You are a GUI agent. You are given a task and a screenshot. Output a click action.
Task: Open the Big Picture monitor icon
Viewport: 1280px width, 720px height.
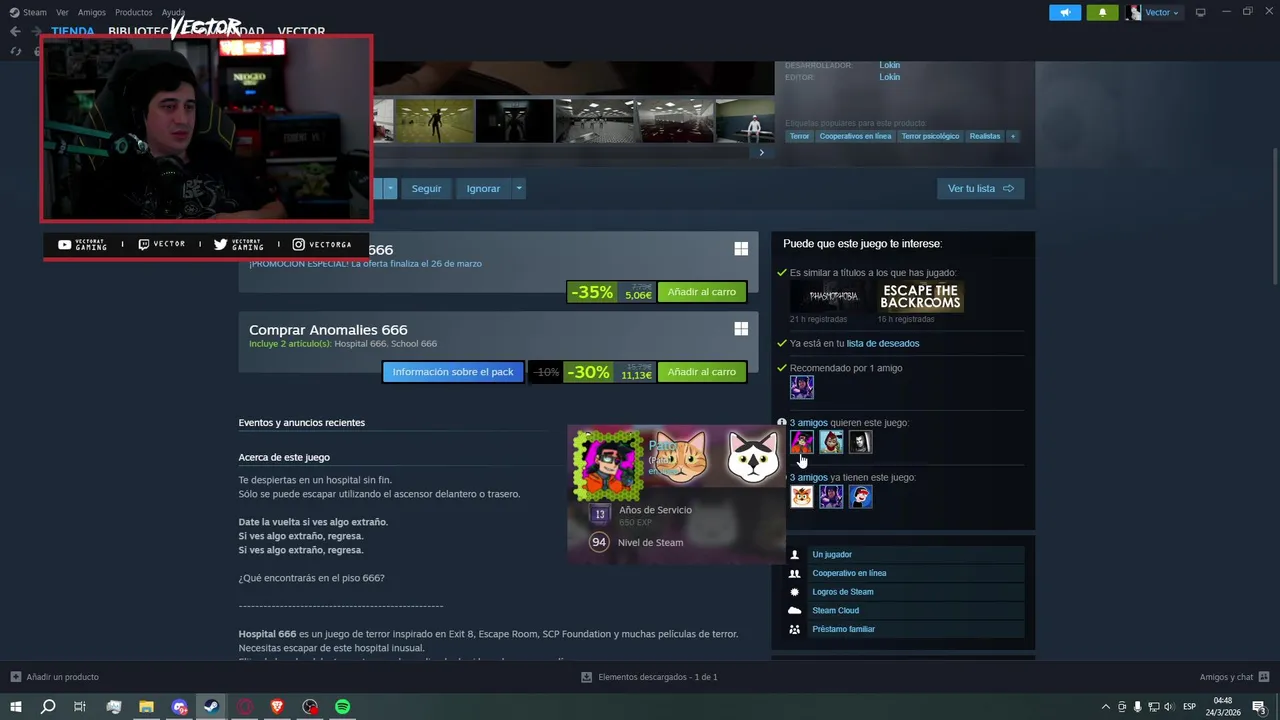coord(1200,12)
